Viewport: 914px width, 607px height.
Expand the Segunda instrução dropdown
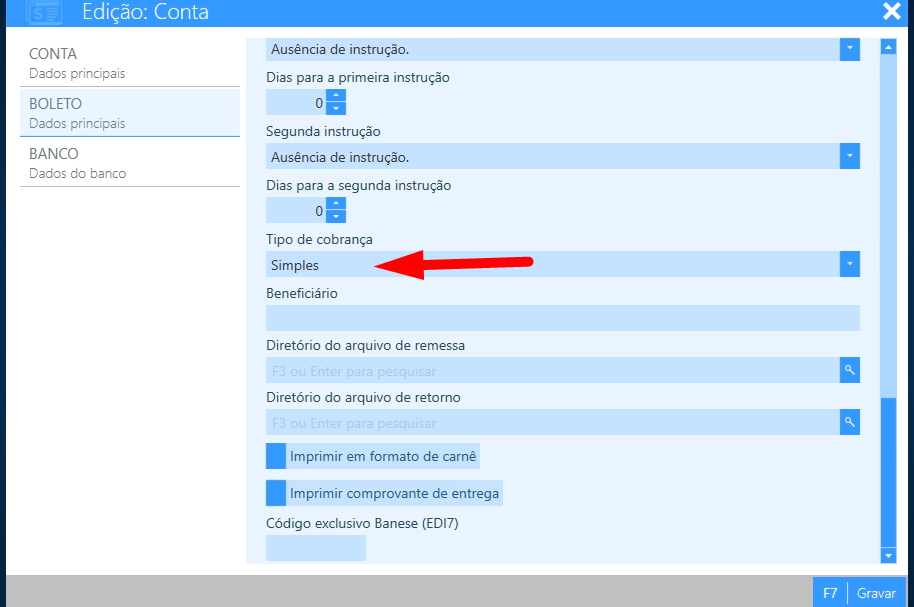pos(849,156)
